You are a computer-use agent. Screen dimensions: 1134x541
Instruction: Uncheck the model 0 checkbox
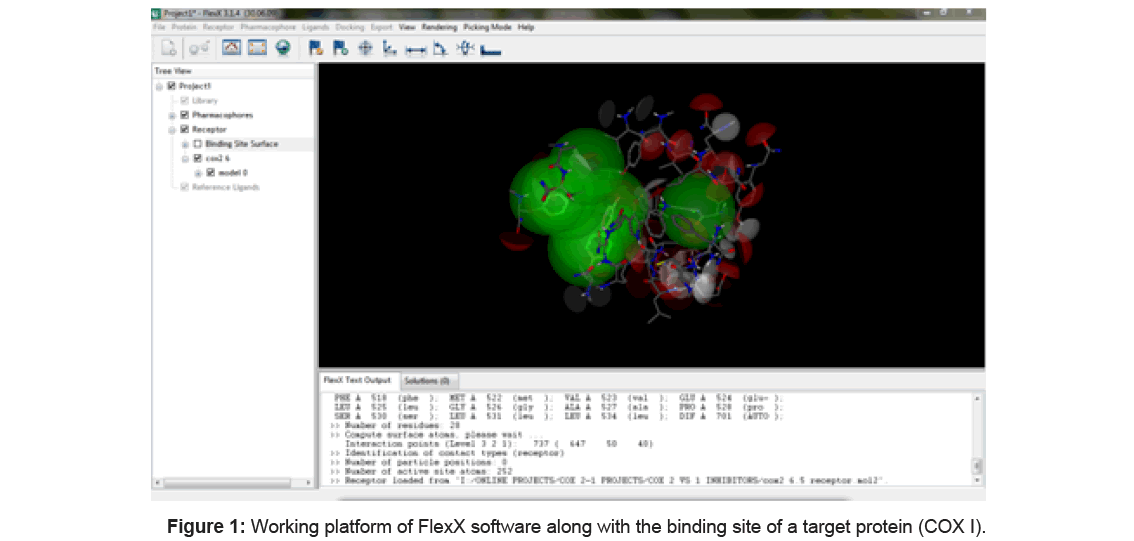coord(210,172)
